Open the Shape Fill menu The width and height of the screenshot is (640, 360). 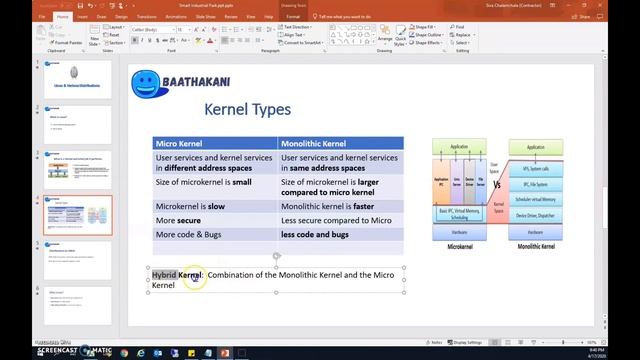pyautogui.click(x=422, y=27)
